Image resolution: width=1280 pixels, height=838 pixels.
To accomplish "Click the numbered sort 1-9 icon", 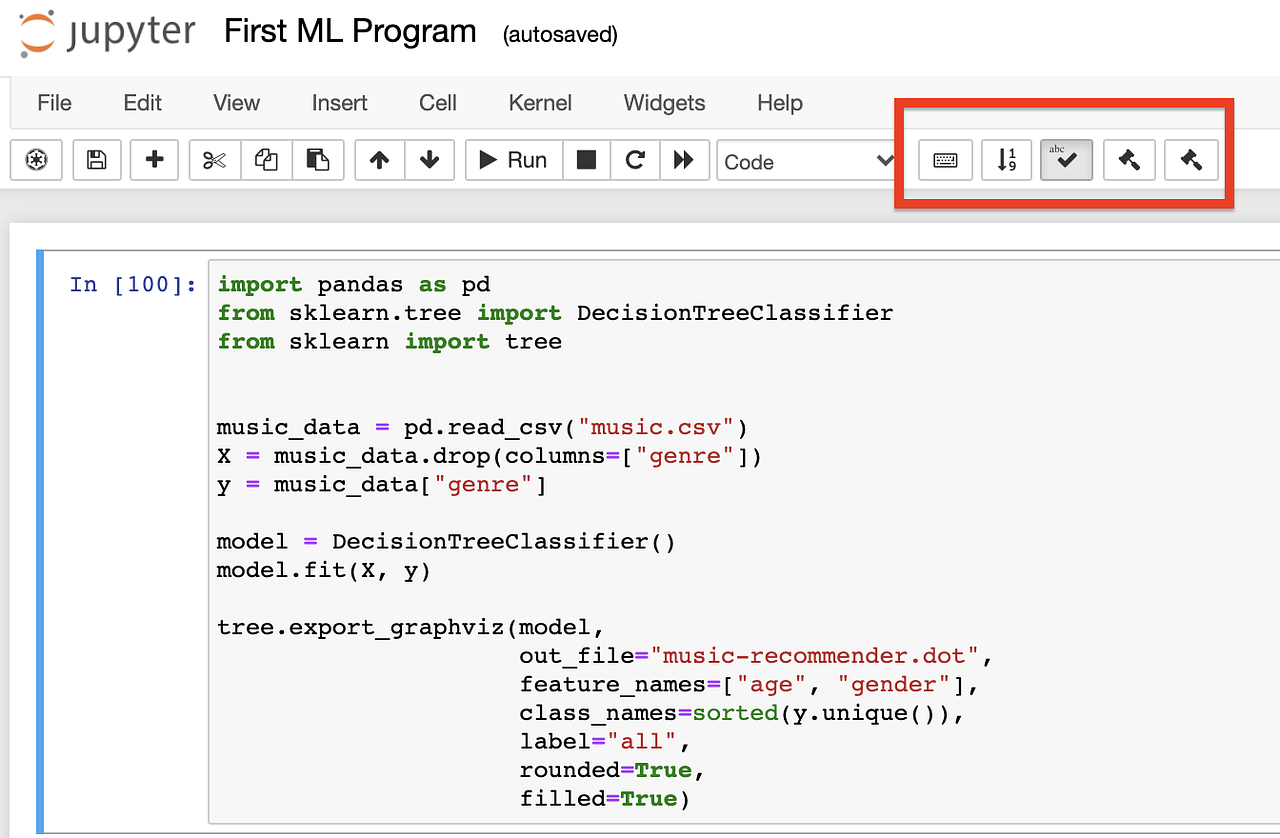I will coord(1005,160).
